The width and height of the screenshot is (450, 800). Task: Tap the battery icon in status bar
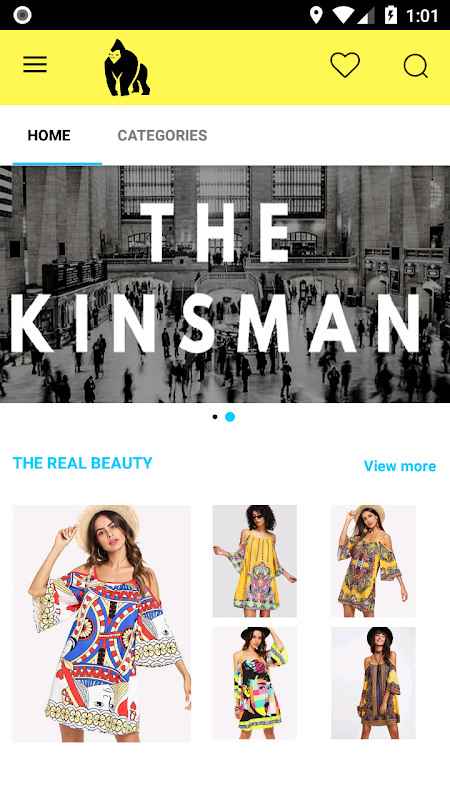click(391, 15)
